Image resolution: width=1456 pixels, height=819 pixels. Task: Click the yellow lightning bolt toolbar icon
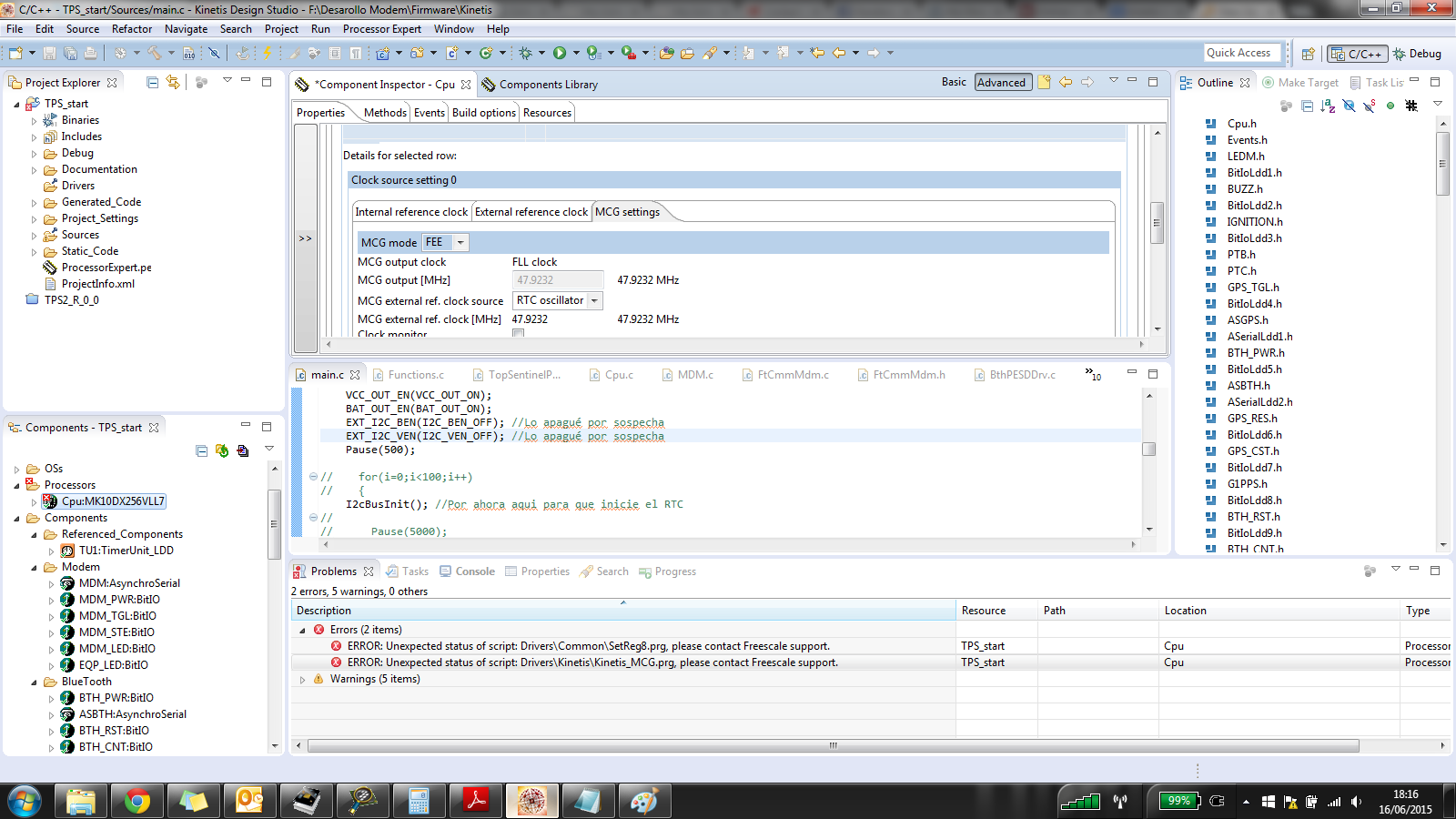268,54
